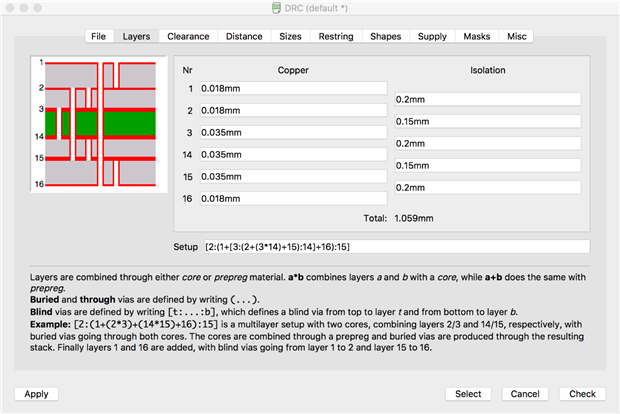Click the Apply button

coord(36,394)
